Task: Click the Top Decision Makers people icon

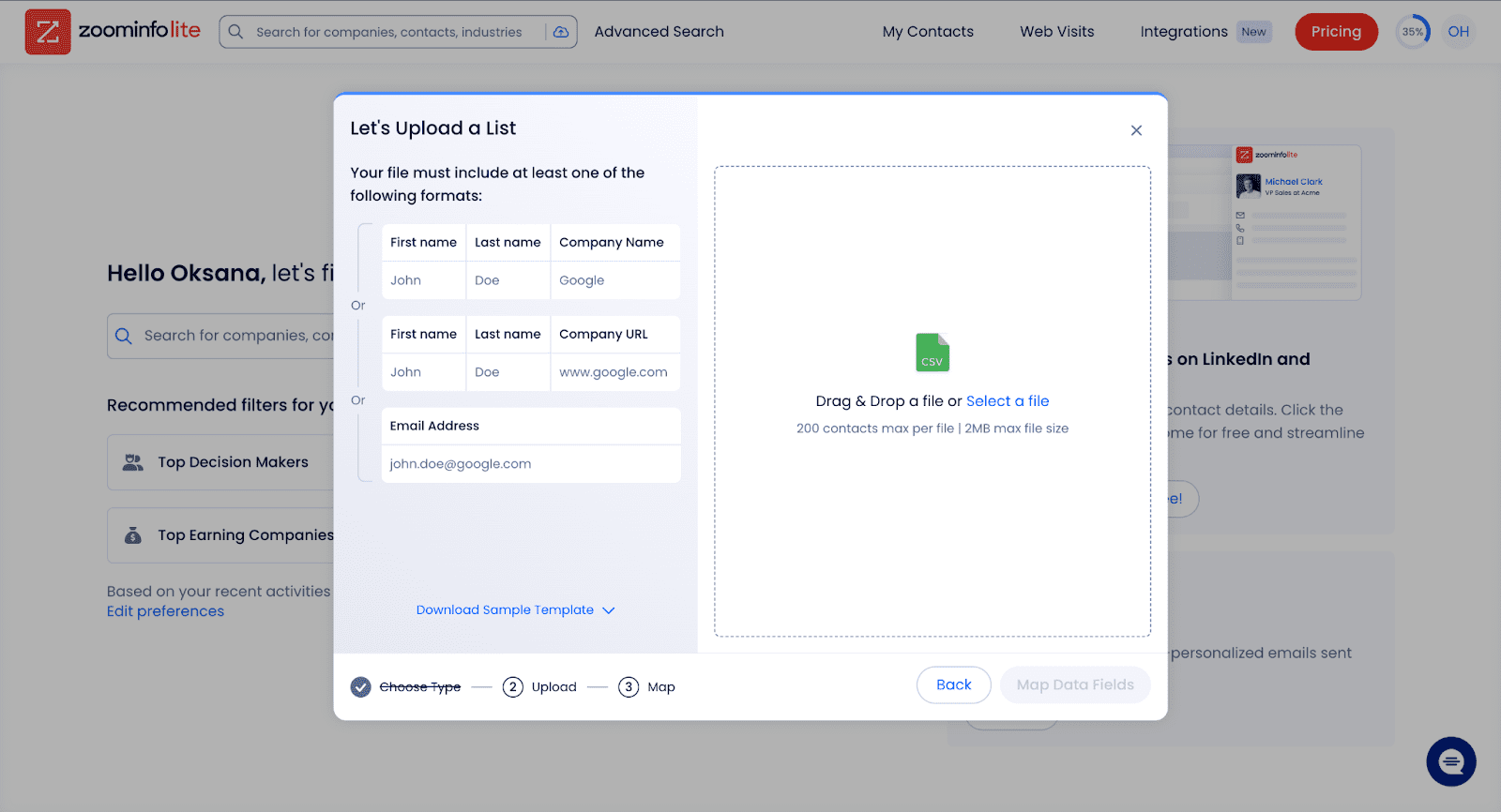Action: coord(133,462)
